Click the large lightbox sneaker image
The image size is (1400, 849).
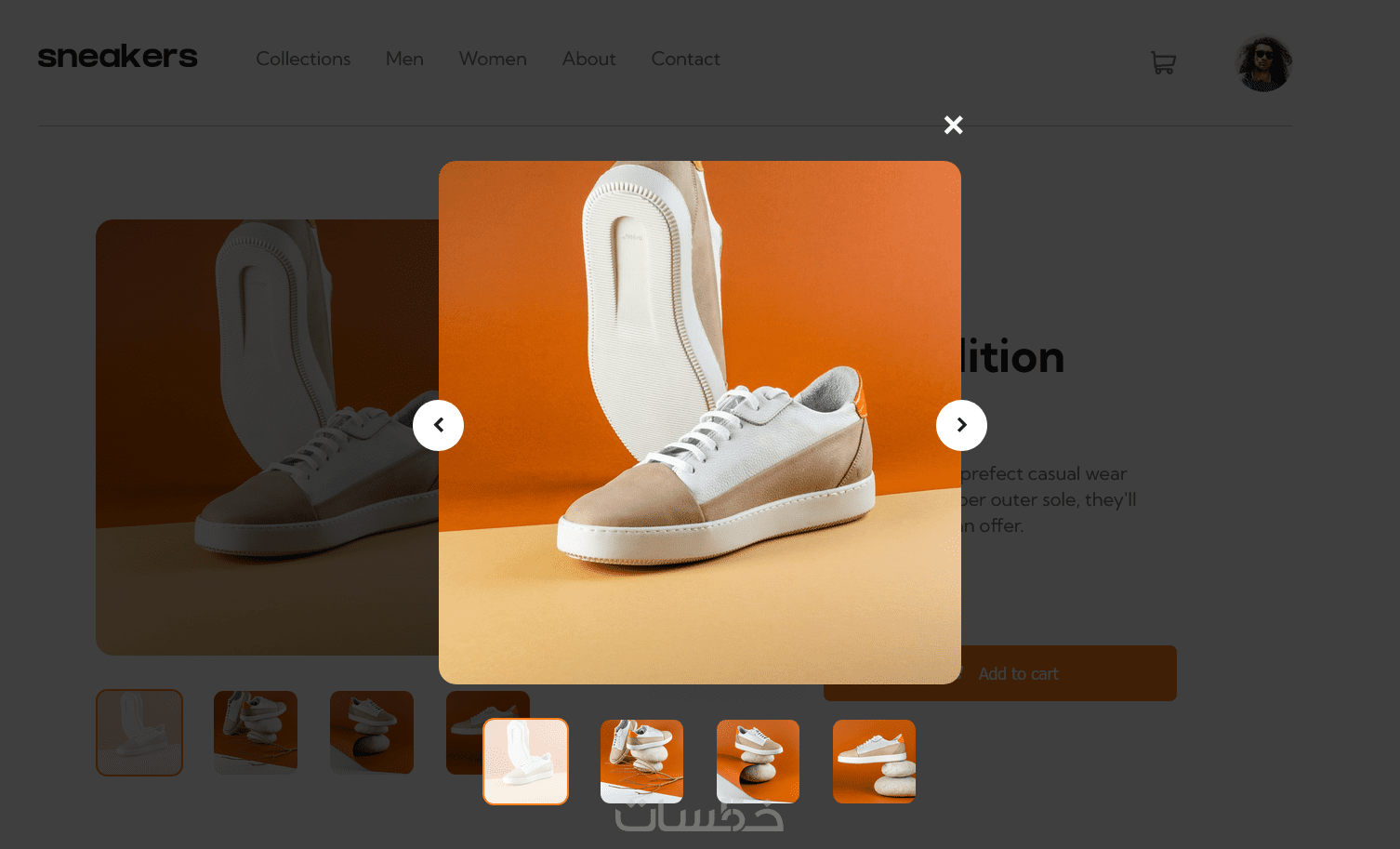point(700,422)
